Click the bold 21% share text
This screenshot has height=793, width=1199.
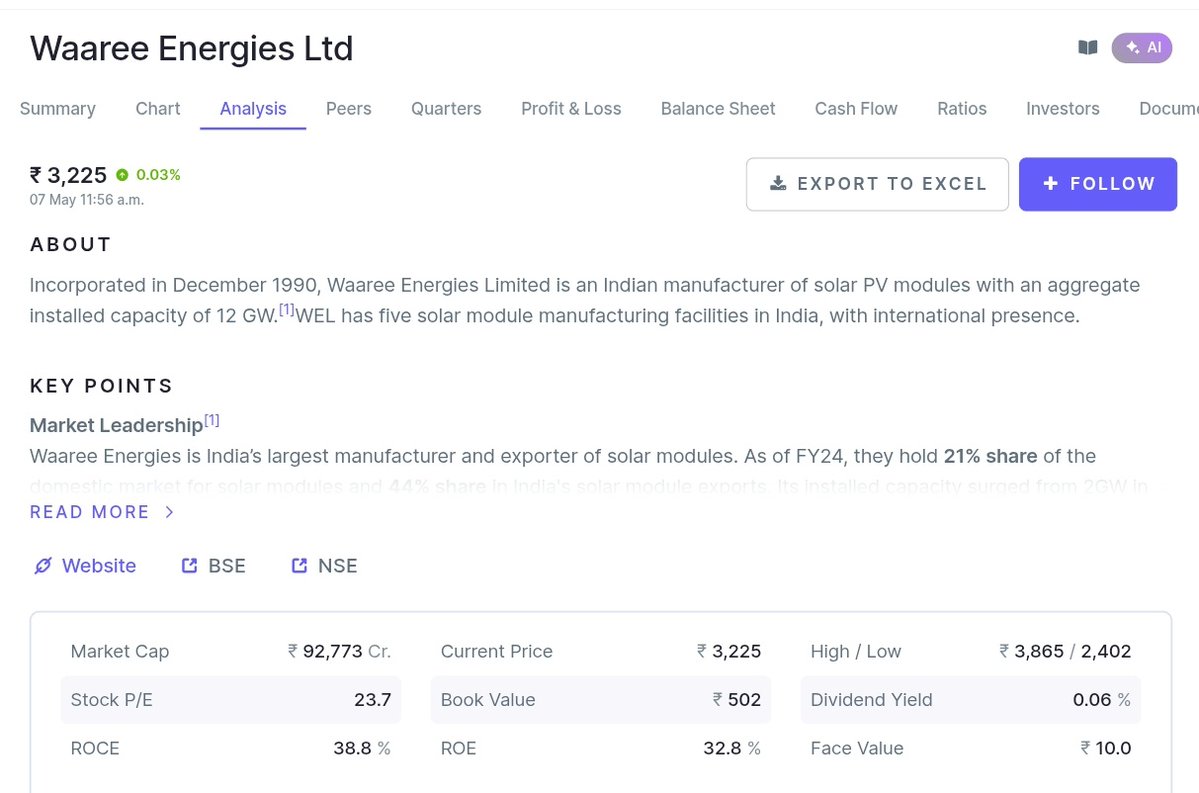tap(990, 457)
